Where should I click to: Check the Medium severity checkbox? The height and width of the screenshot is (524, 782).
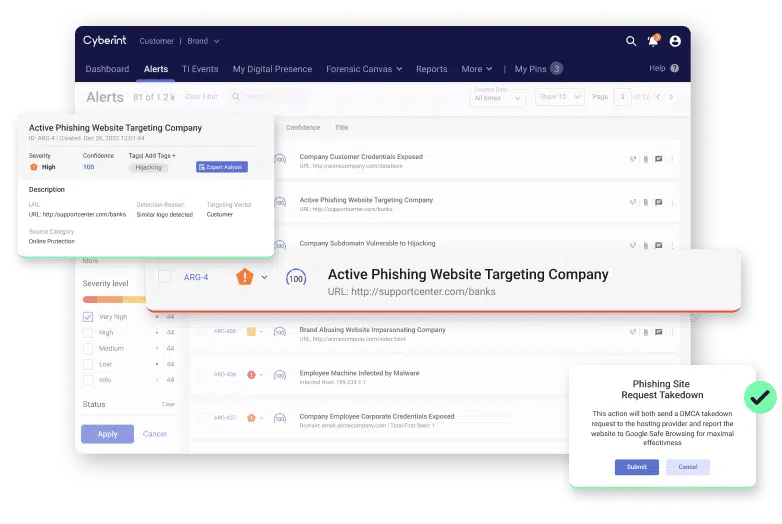pos(88,349)
